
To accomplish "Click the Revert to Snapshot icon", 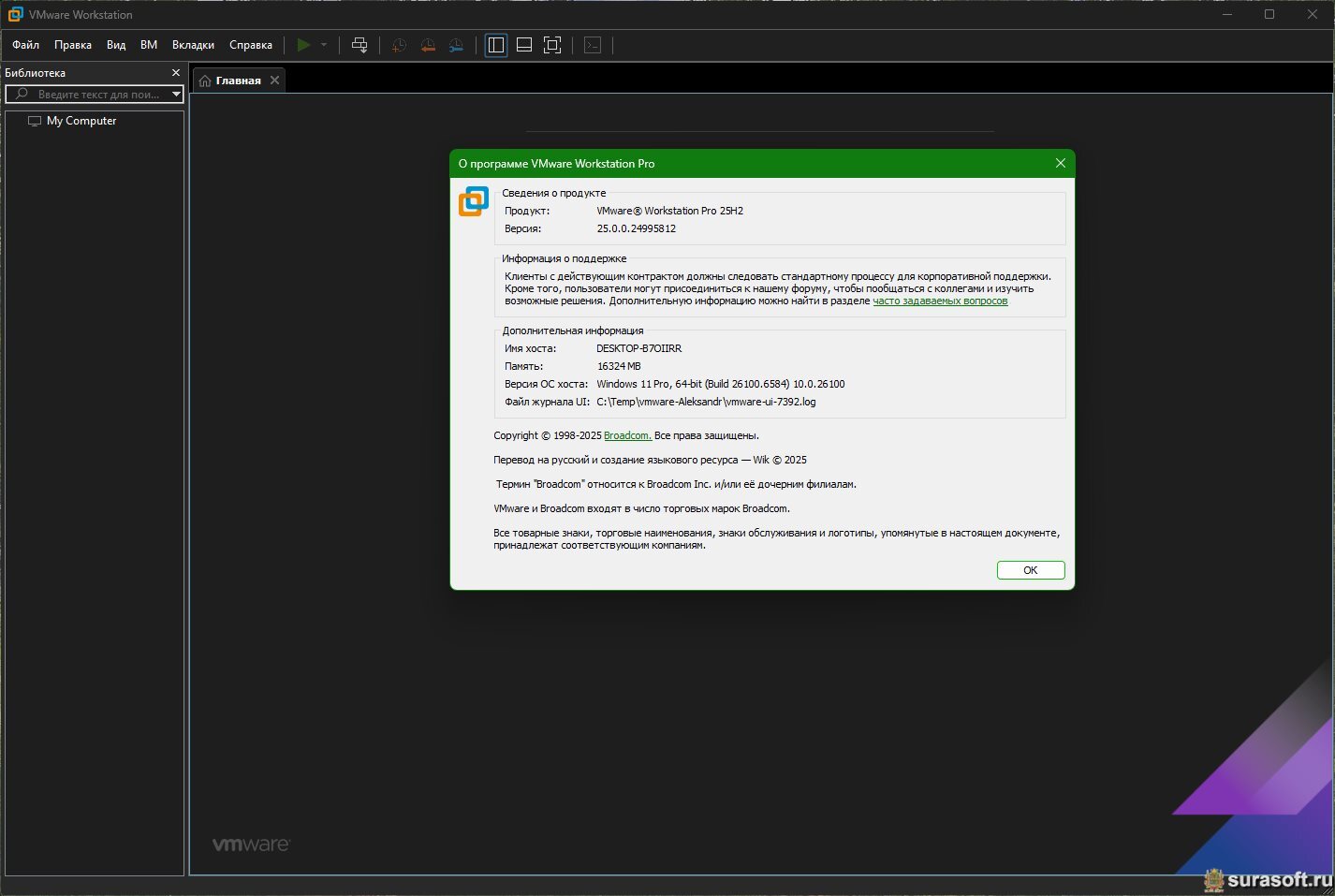I will point(428,45).
